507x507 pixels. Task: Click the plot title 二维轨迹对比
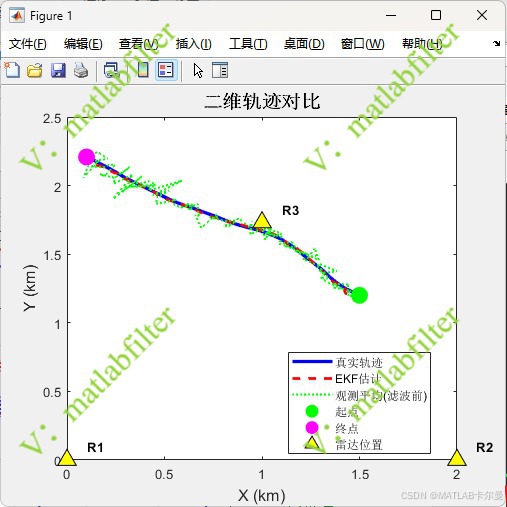pos(262,101)
